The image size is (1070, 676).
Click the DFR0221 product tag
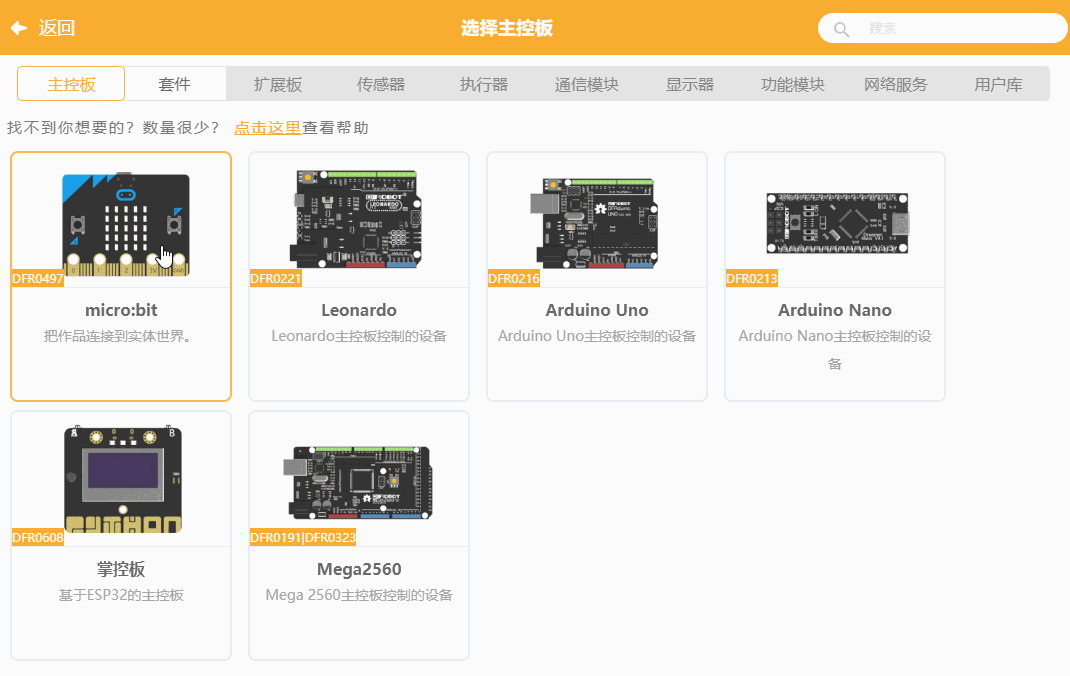point(276,278)
